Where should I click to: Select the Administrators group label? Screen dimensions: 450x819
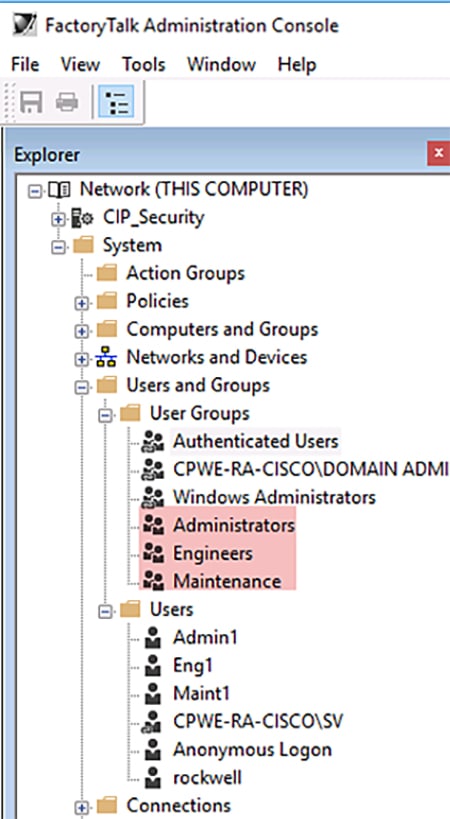(x=234, y=525)
